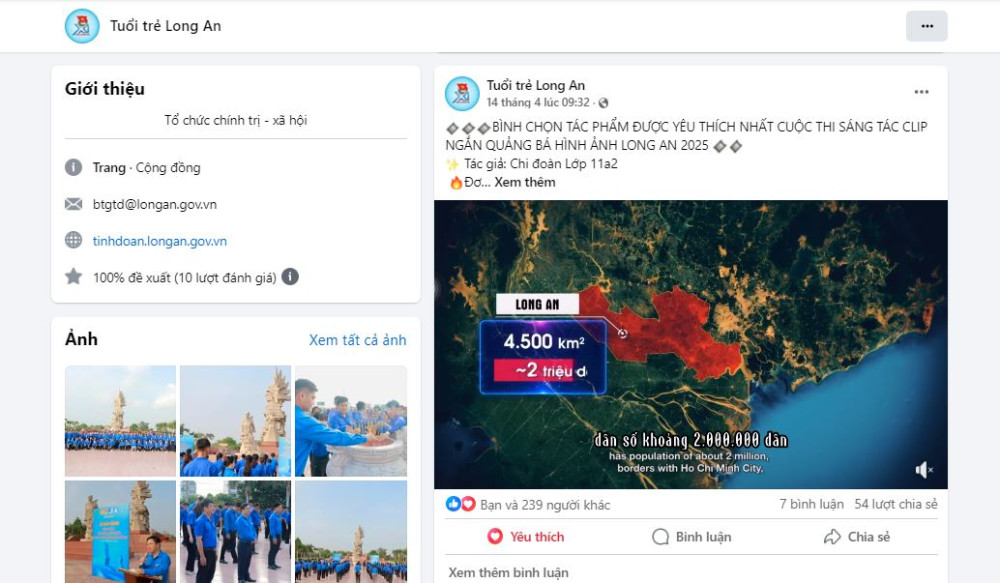This screenshot has height=583, width=1000.
Task: Play the Long An map video
Action: tap(691, 344)
